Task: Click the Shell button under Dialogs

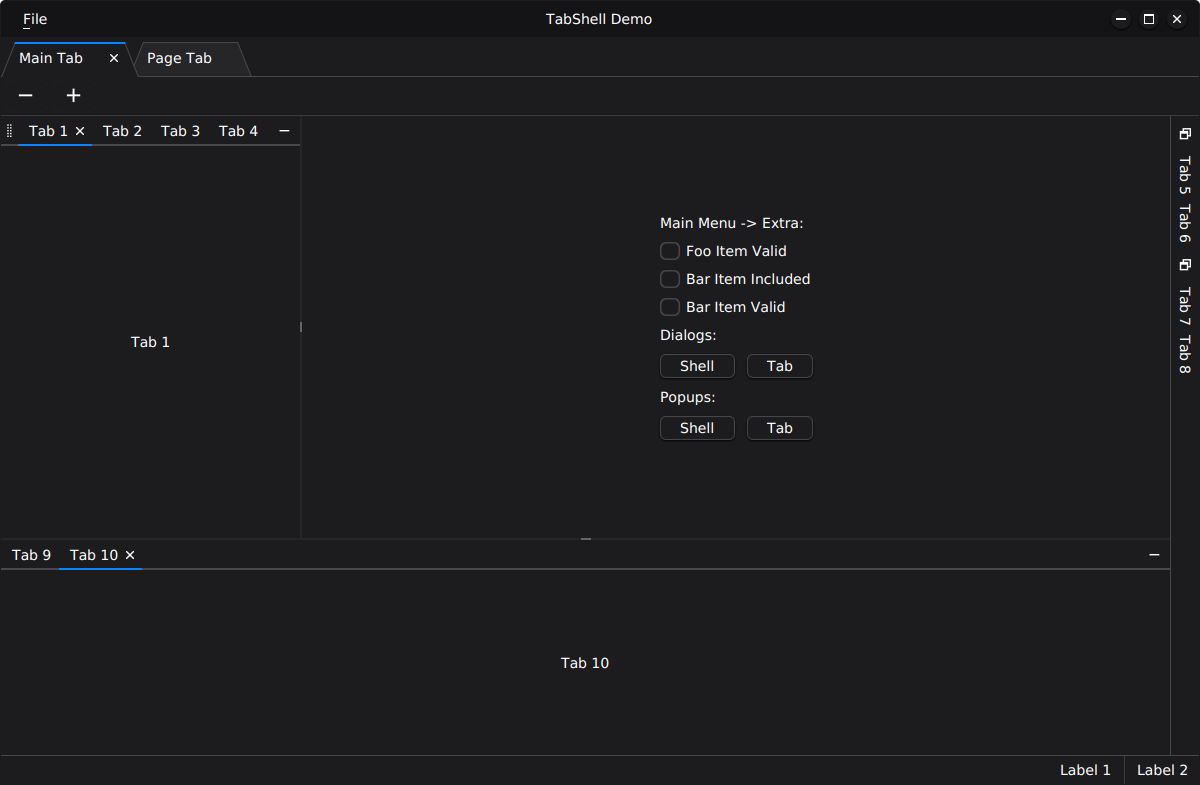Action: [697, 366]
